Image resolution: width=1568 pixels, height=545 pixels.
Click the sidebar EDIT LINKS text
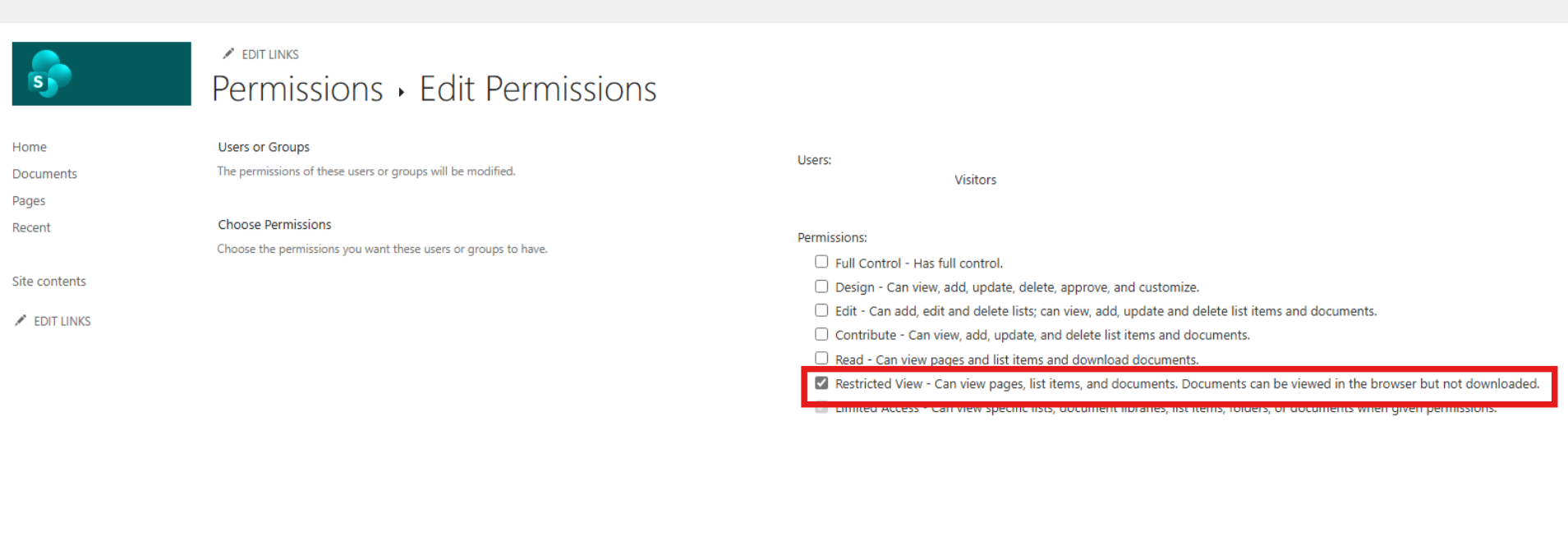(x=62, y=321)
